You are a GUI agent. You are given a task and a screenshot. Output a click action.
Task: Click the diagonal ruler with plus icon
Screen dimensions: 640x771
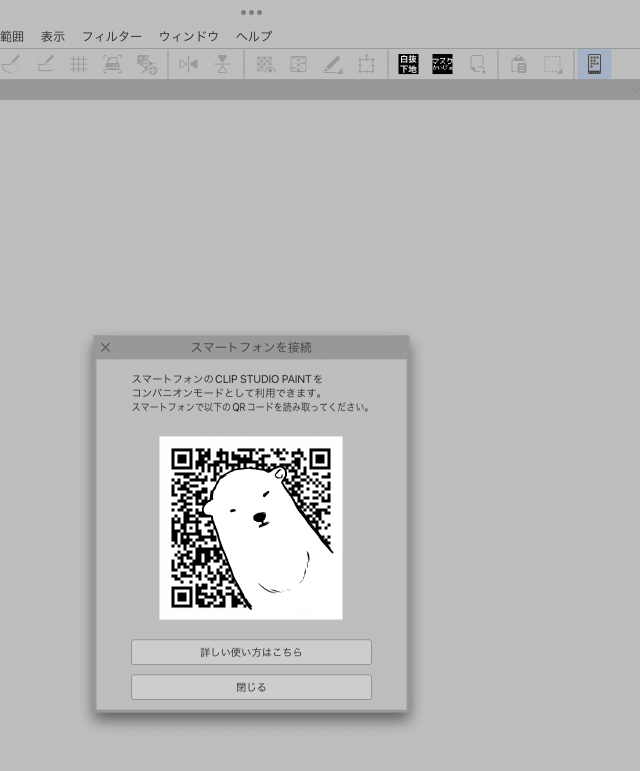[x=146, y=64]
